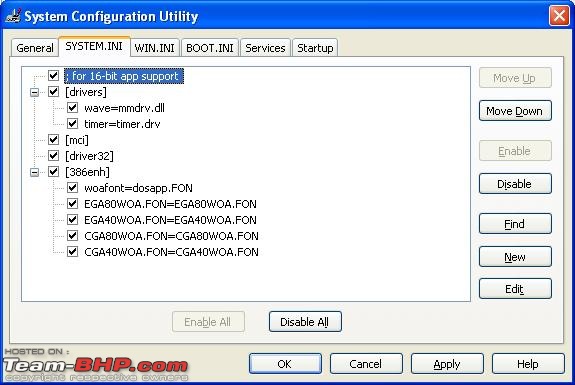575x385 pixels.
Task: Open the Services tab
Action: click(x=265, y=48)
